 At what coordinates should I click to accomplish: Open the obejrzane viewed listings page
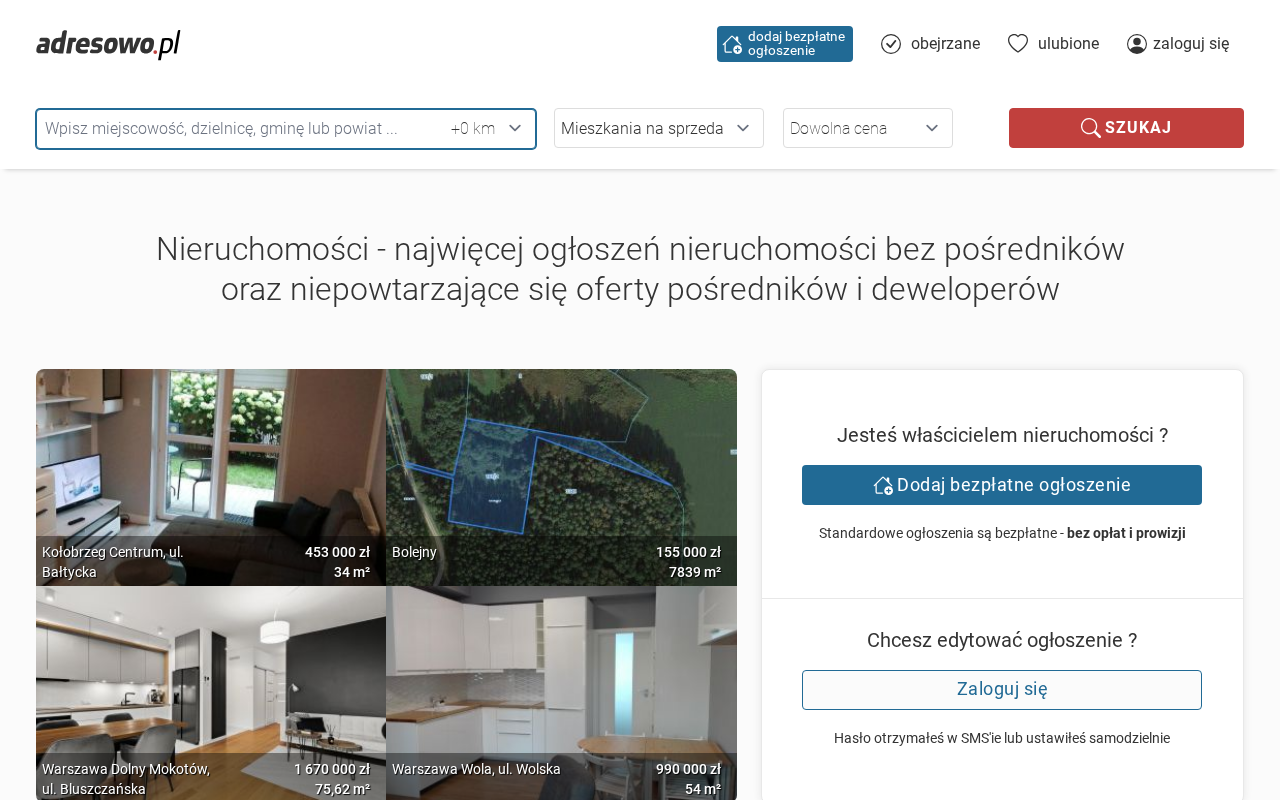[944, 44]
